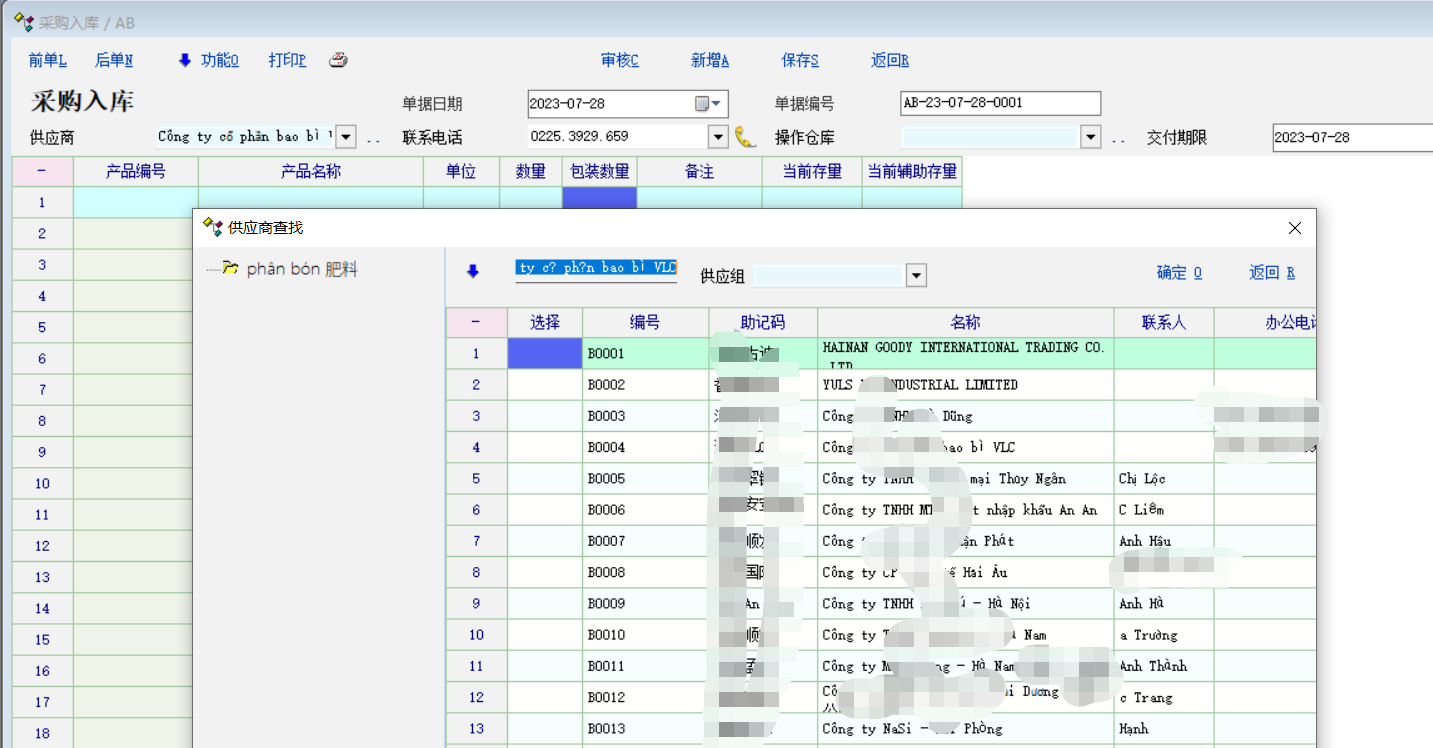Viewport: 1433px width, 748px height.
Task: Click the 保存S menu item
Action: pos(800,60)
